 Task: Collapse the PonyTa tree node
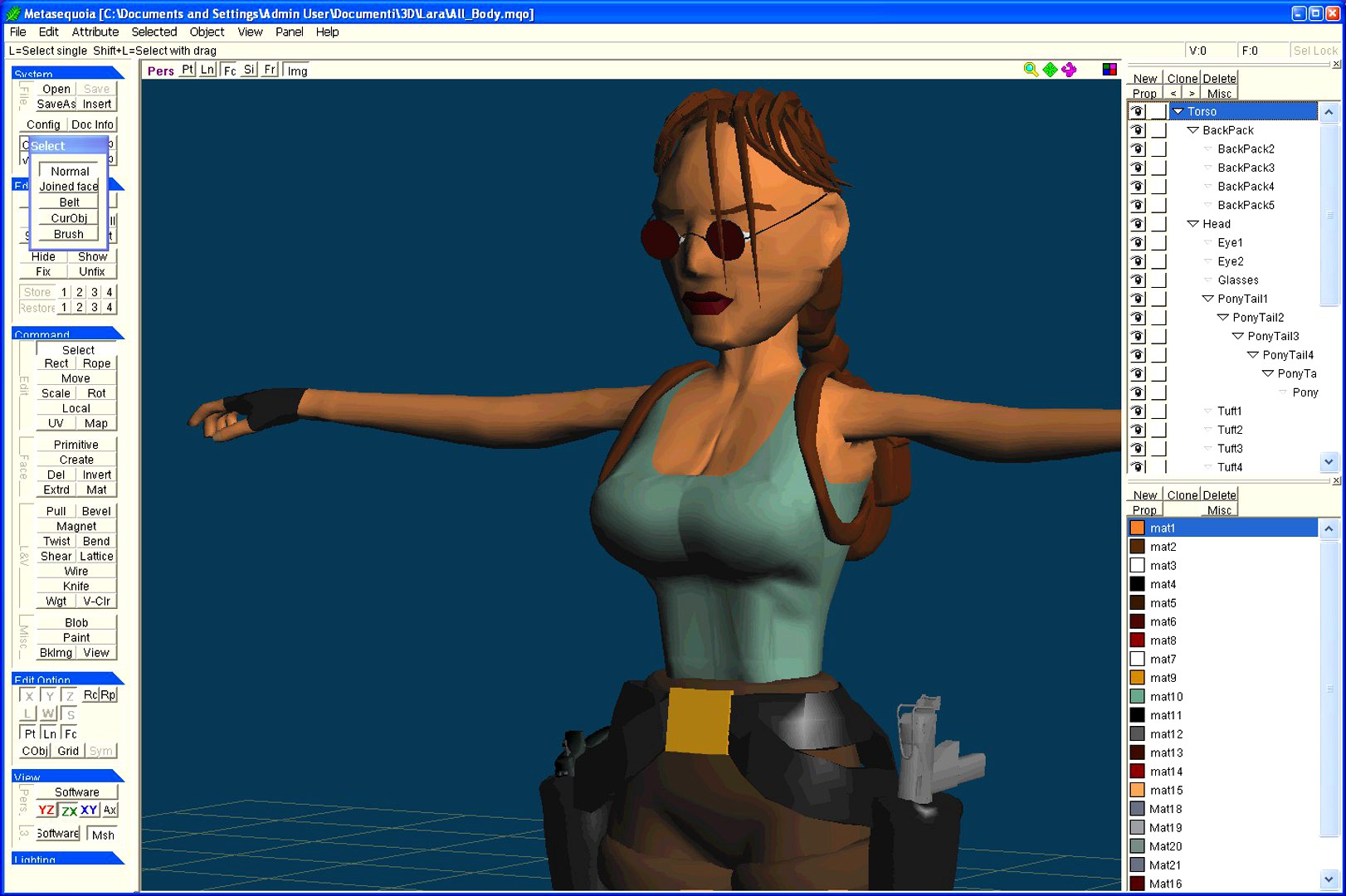[1267, 373]
